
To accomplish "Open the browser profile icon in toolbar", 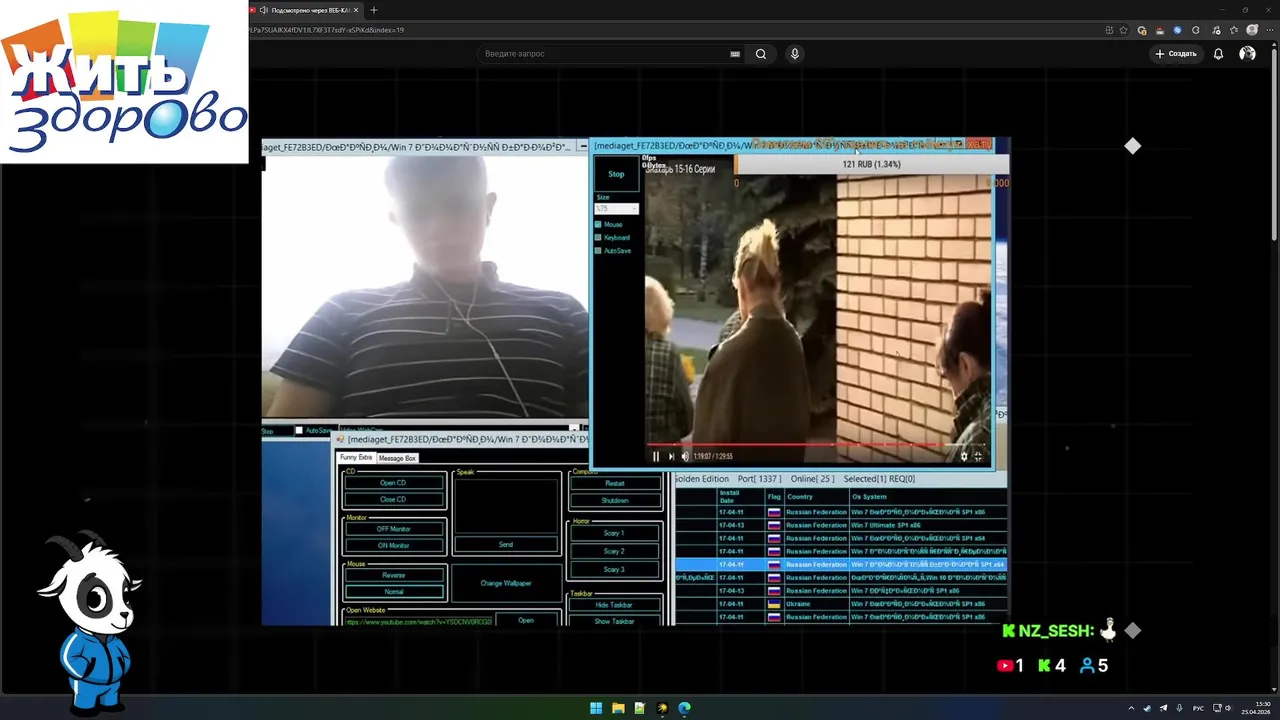I will pyautogui.click(x=1252, y=30).
